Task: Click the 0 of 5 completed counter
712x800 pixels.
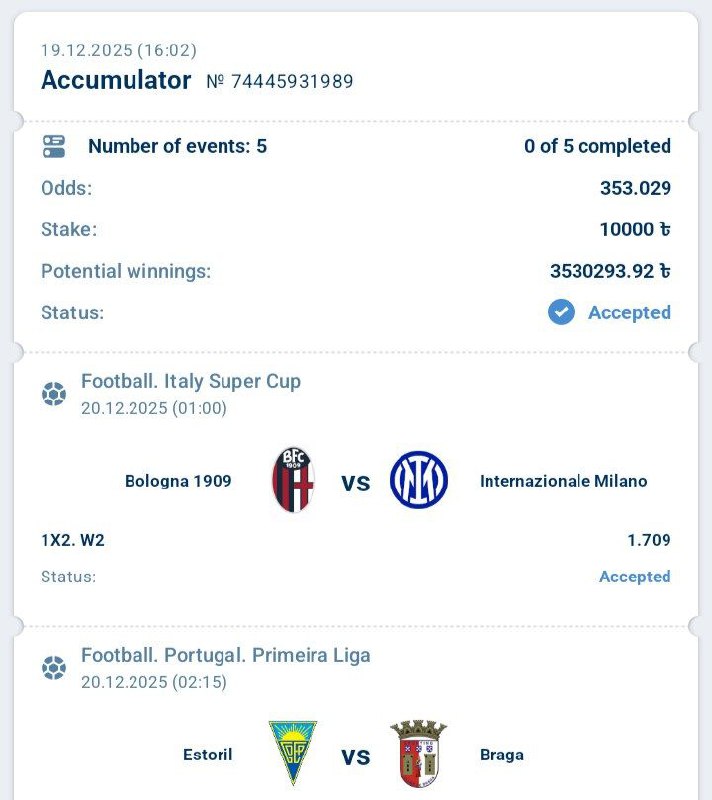Action: point(597,146)
